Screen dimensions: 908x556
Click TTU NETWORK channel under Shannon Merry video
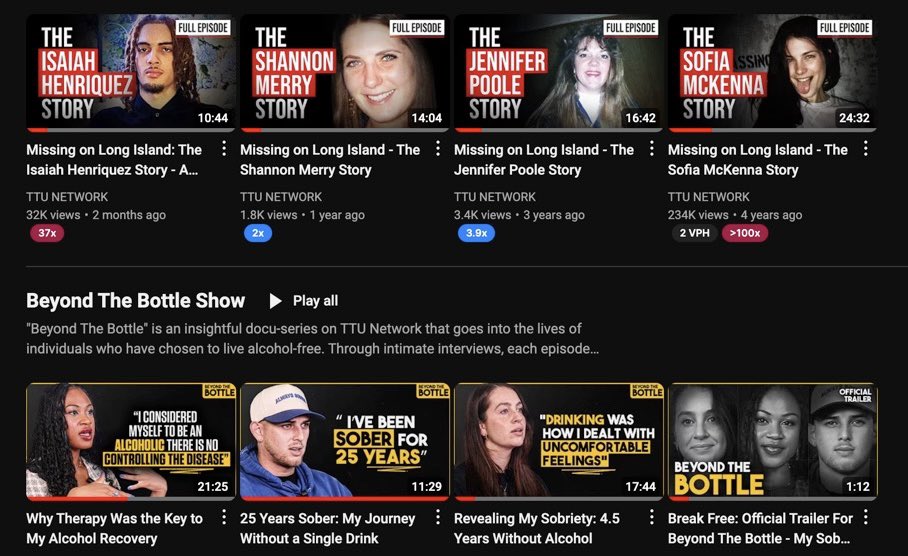(281, 197)
